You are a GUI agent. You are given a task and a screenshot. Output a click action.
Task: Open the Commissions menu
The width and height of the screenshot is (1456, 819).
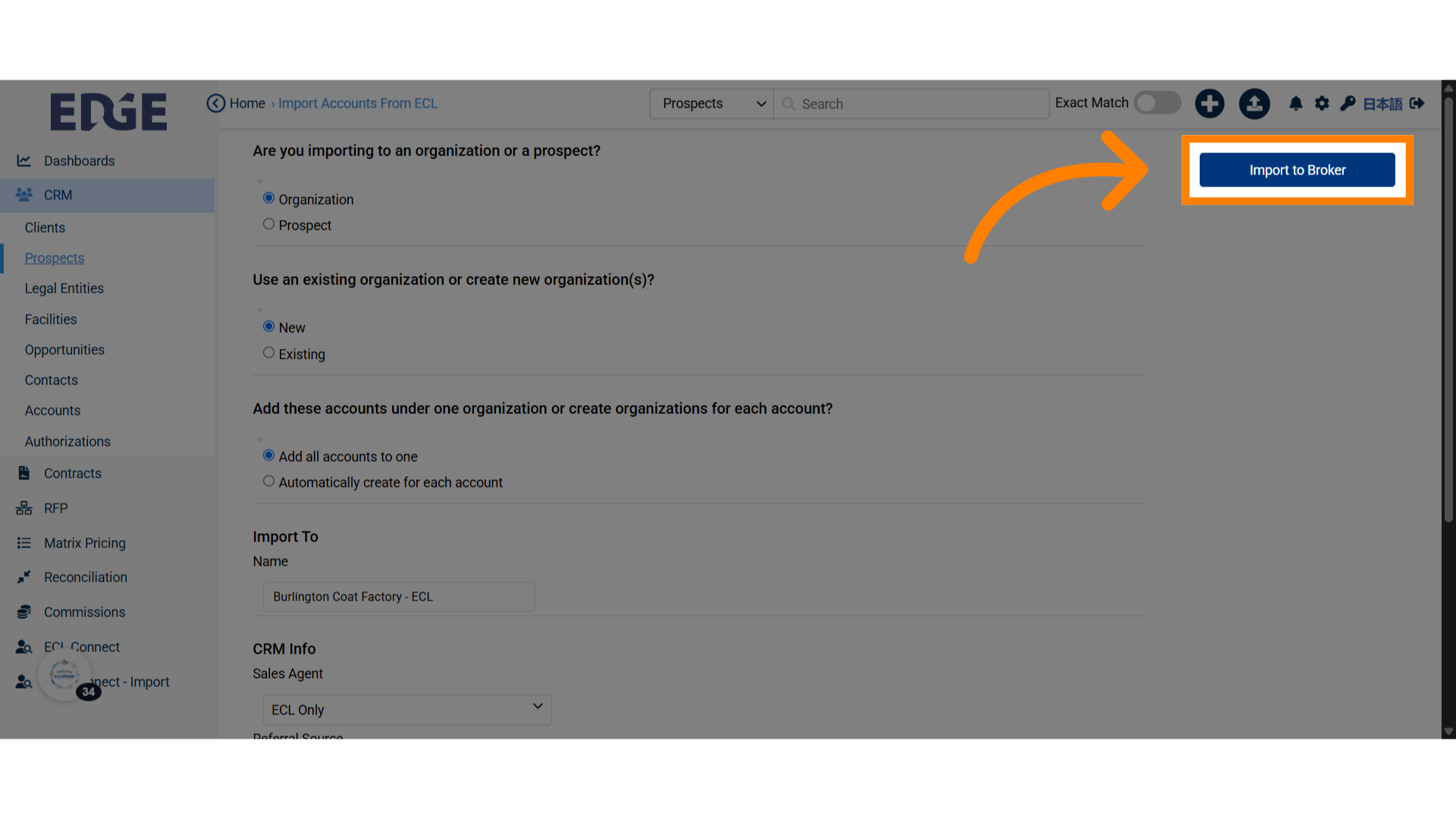[x=85, y=612]
